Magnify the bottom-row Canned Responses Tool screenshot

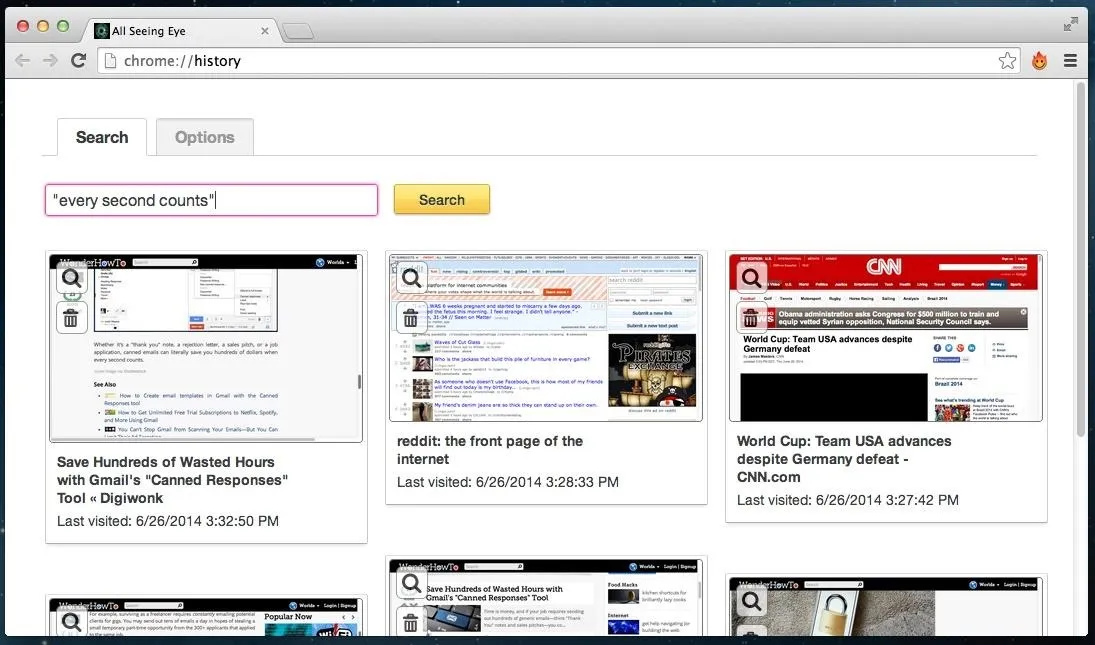coord(411,584)
